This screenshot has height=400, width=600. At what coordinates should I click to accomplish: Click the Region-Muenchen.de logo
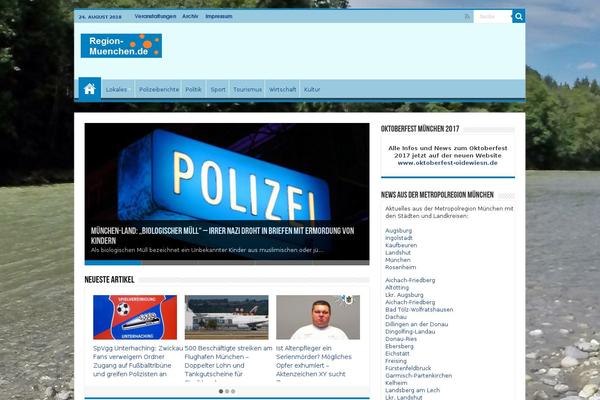(x=121, y=46)
